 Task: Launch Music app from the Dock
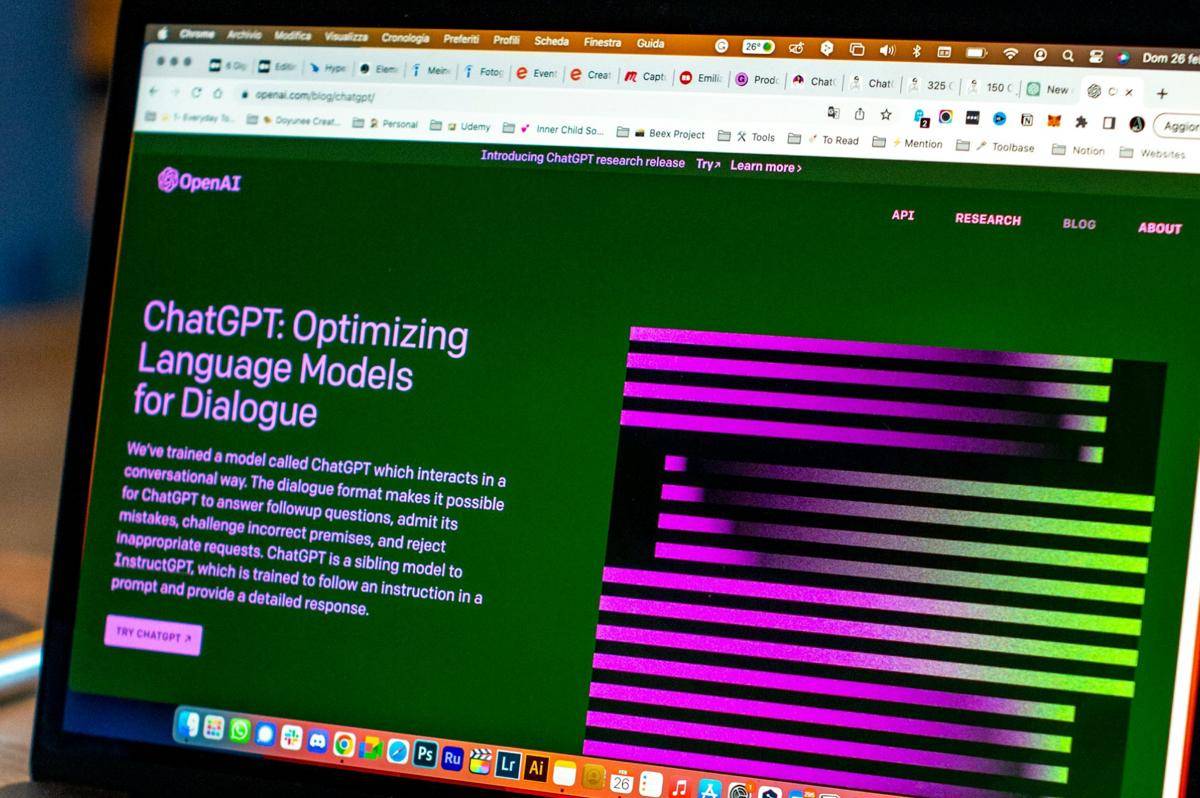[x=680, y=788]
